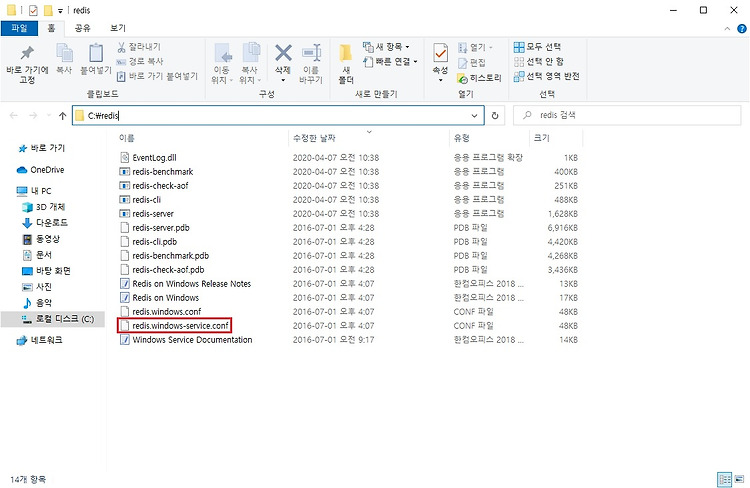
Task: Sort by Name column 이름
Action: coord(127,138)
